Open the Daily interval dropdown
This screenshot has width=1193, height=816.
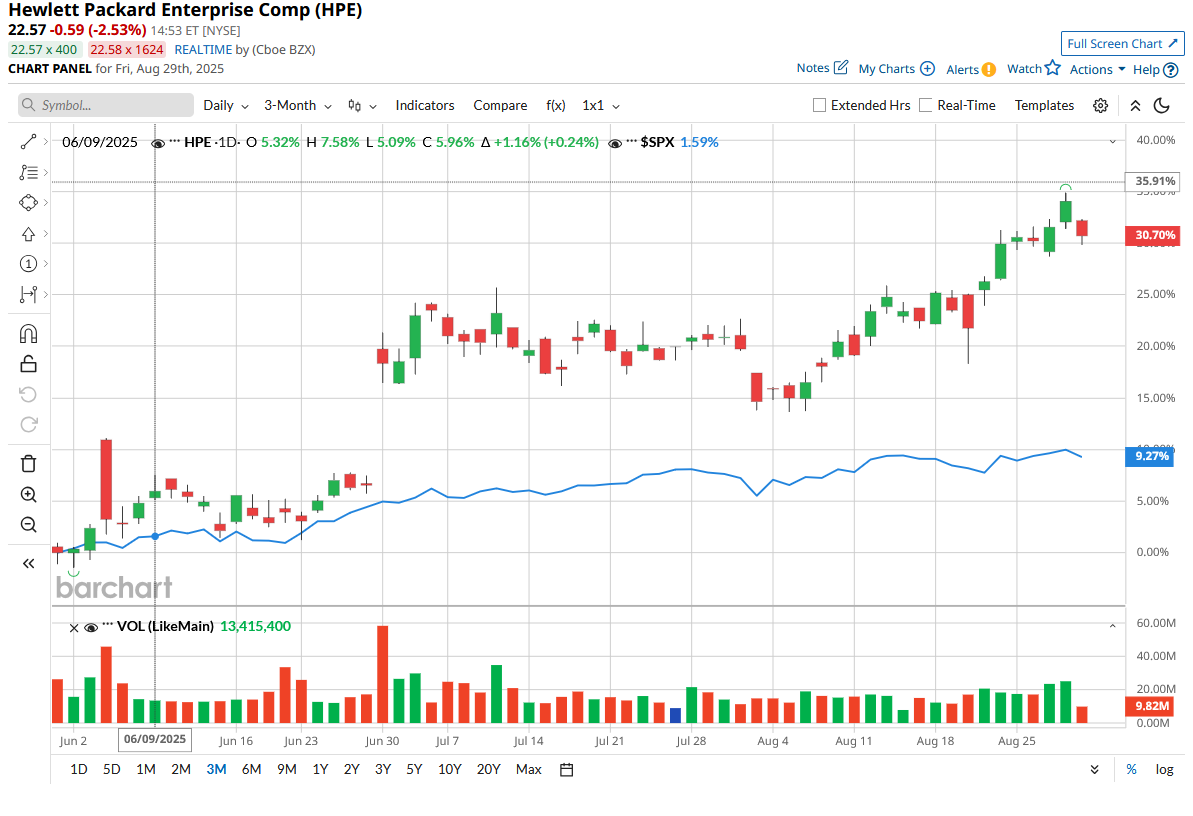click(226, 105)
